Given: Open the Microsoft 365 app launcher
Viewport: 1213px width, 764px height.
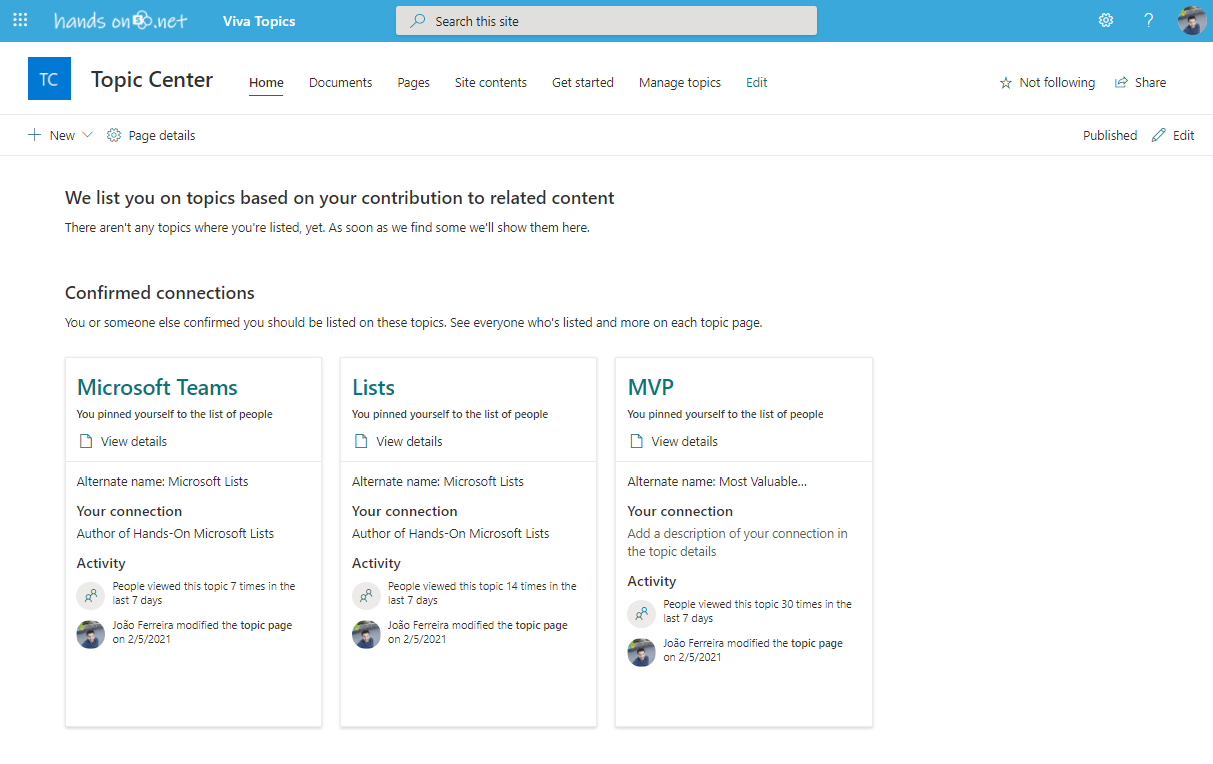Looking at the screenshot, I should (x=20, y=20).
